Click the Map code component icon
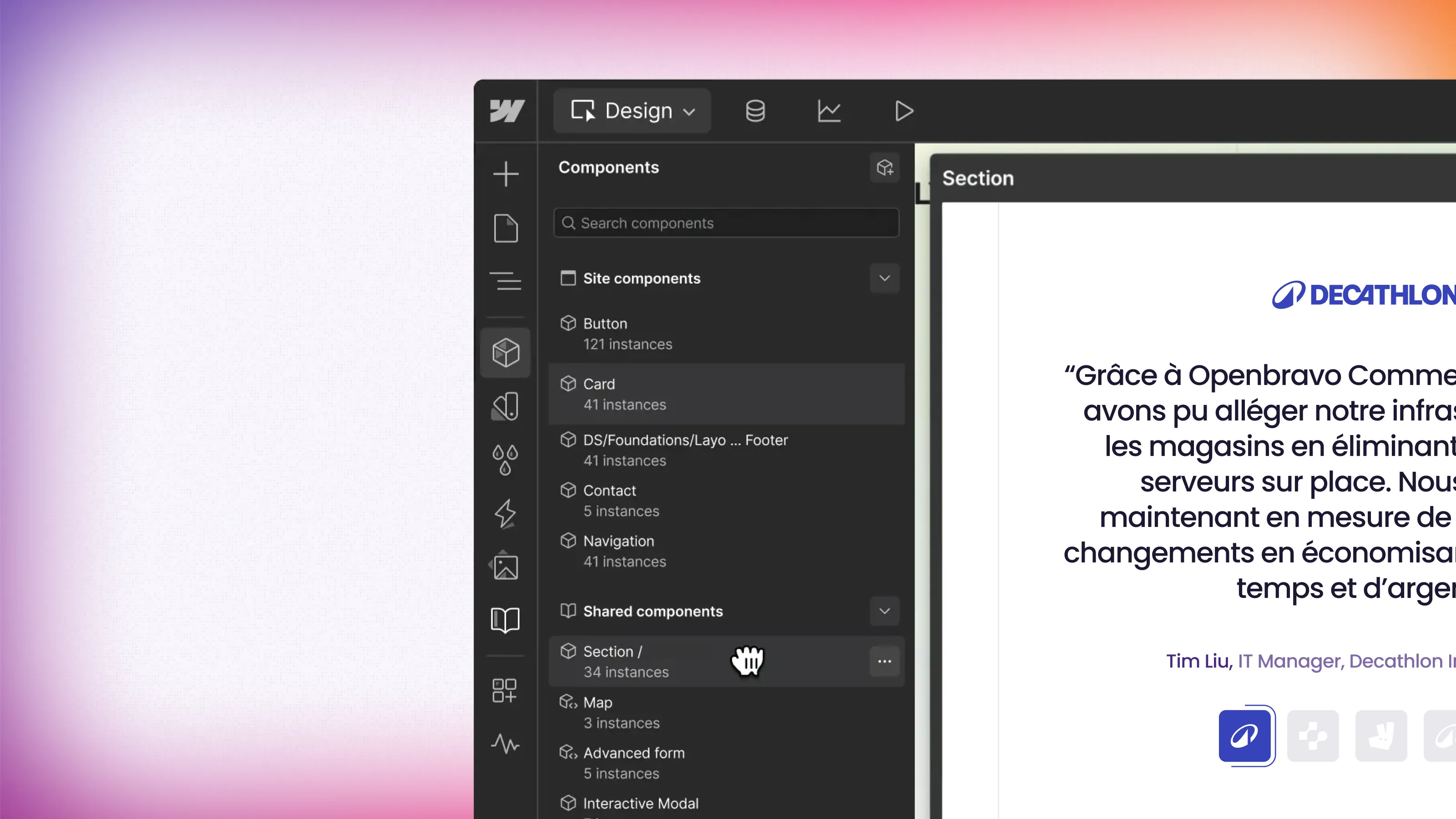 [x=568, y=702]
